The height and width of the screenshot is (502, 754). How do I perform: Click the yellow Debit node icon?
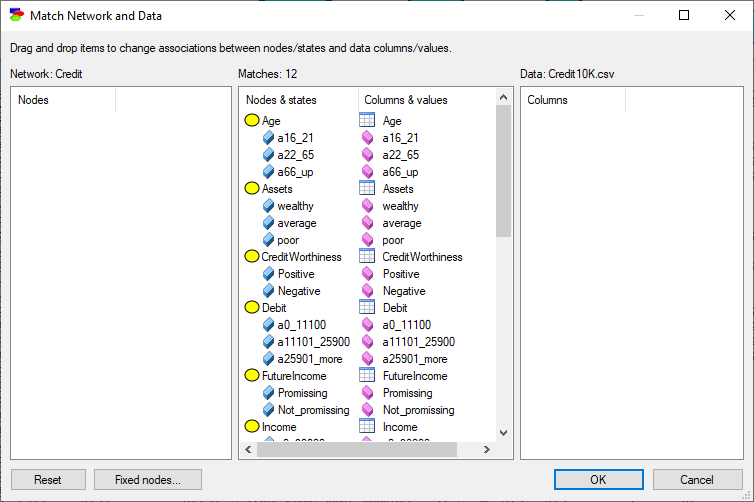[x=251, y=307]
